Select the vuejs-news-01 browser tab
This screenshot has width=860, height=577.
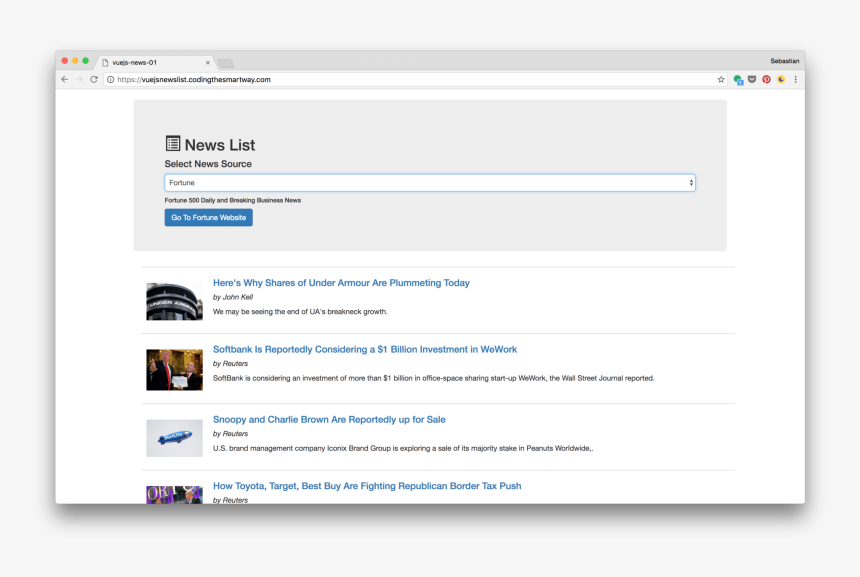pyautogui.click(x=154, y=63)
